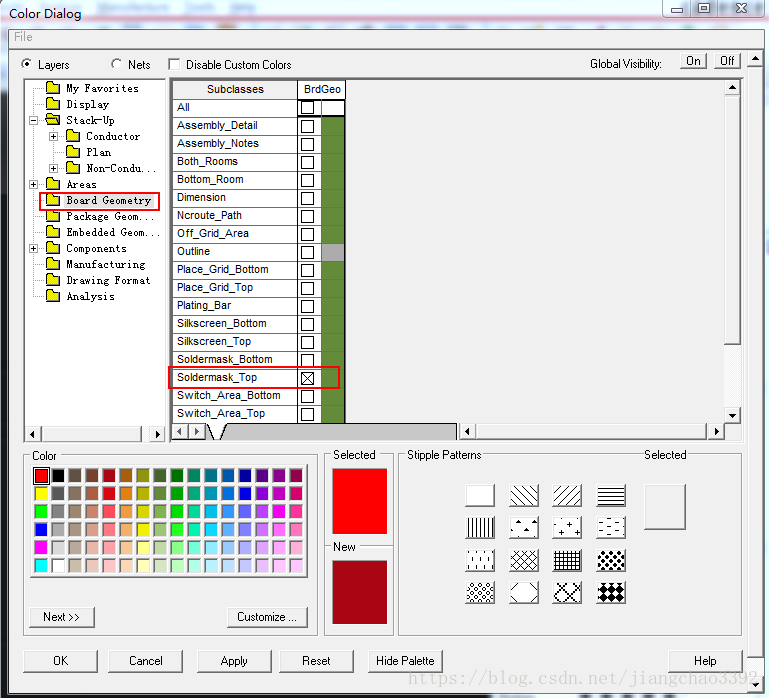Select the forward slash hatch stipple pattern
The image size is (769, 698).
pos(567,495)
